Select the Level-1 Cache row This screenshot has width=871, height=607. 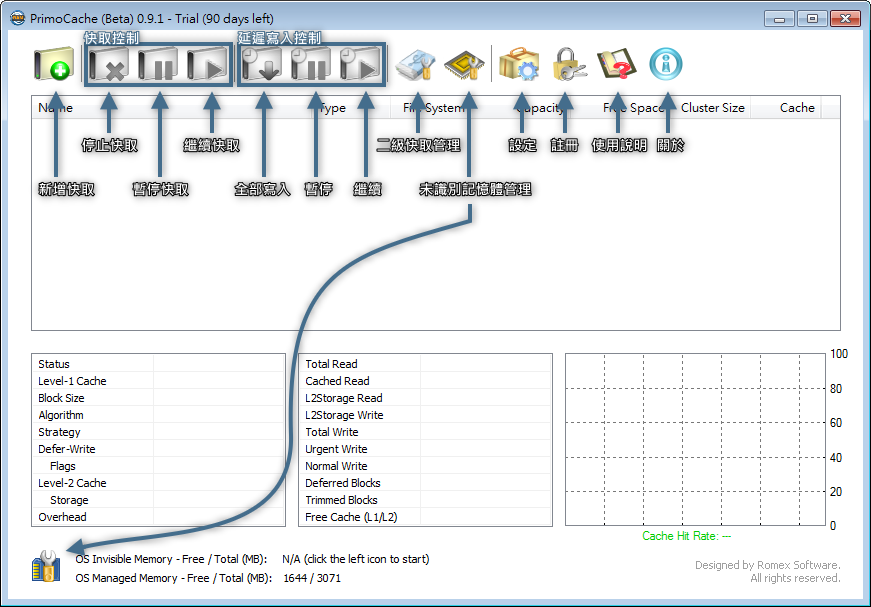pyautogui.click(x=158, y=381)
